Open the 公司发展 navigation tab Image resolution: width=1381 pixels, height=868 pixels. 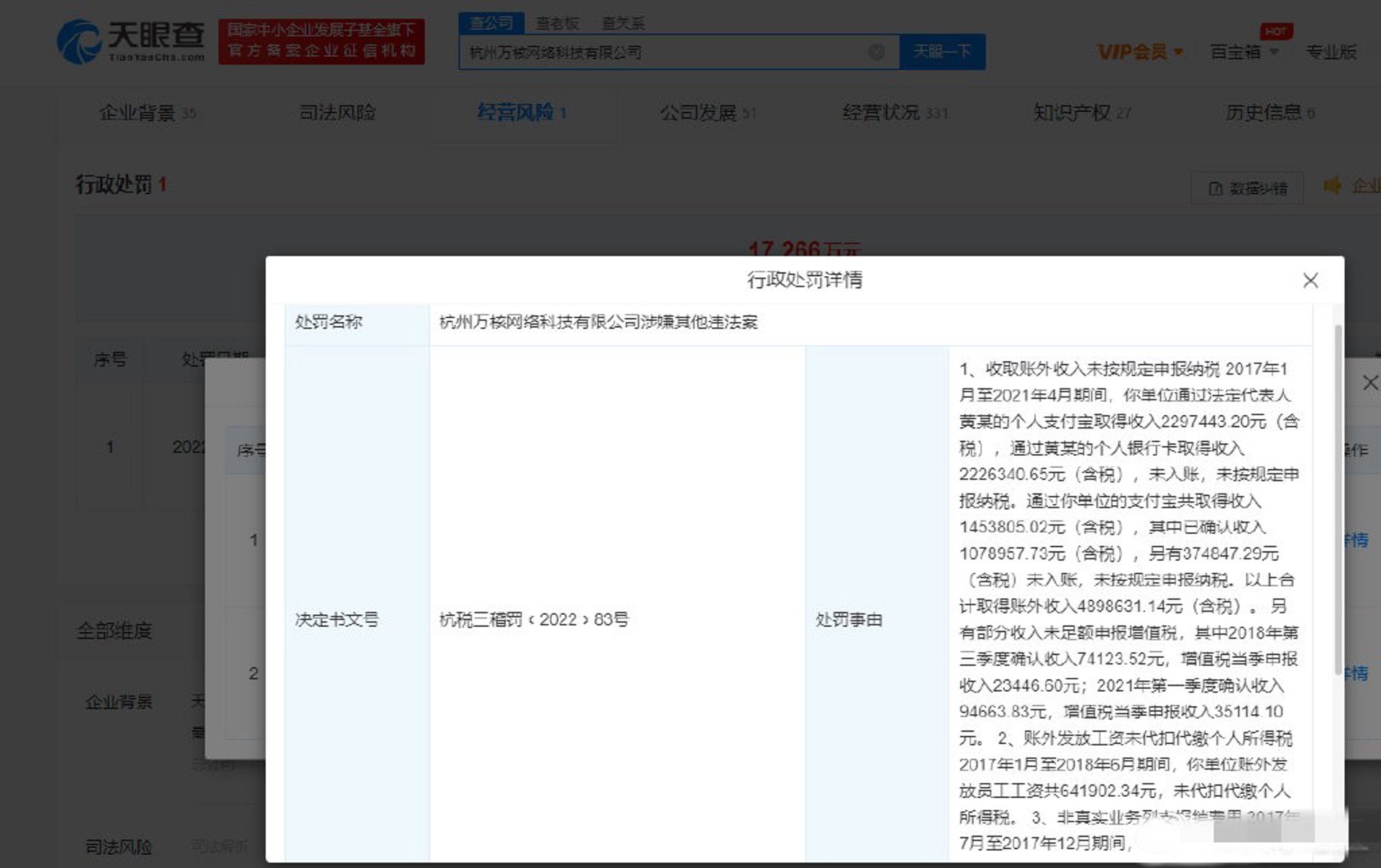tap(708, 113)
